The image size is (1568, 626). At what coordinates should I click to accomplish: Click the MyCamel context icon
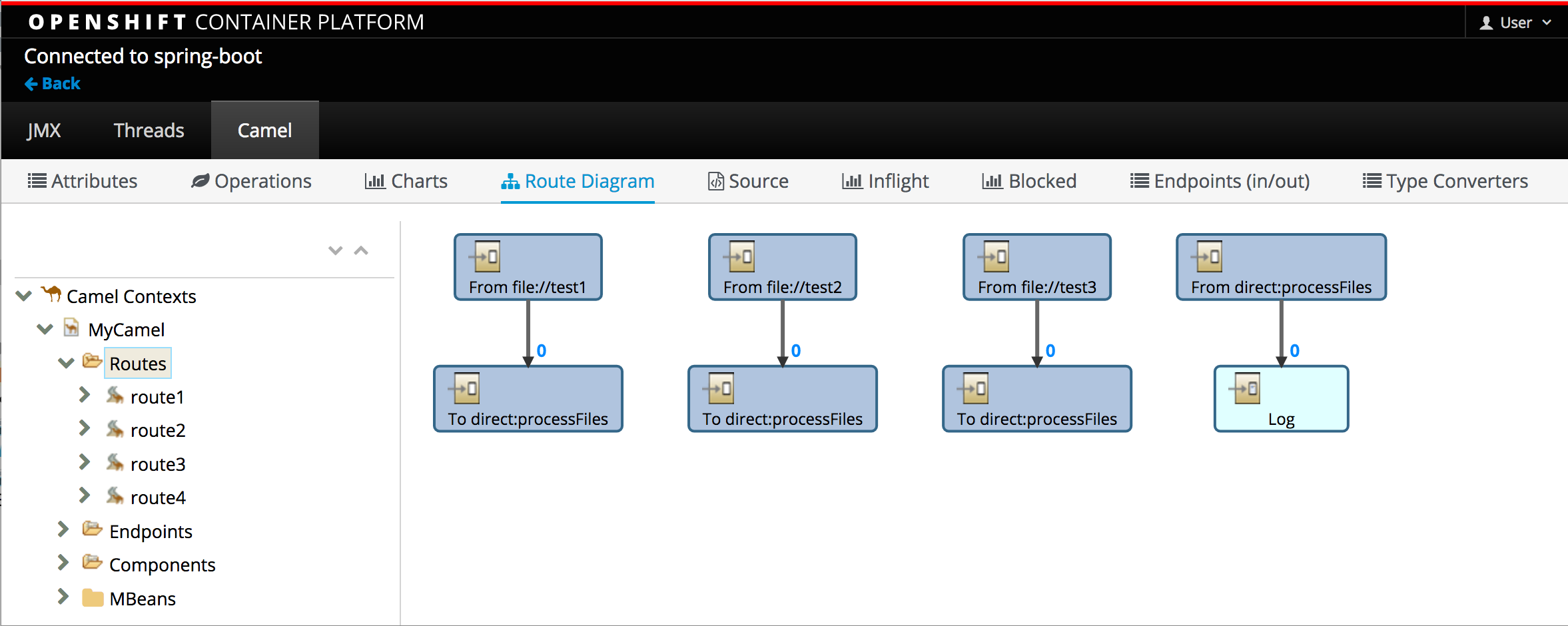[x=71, y=328]
